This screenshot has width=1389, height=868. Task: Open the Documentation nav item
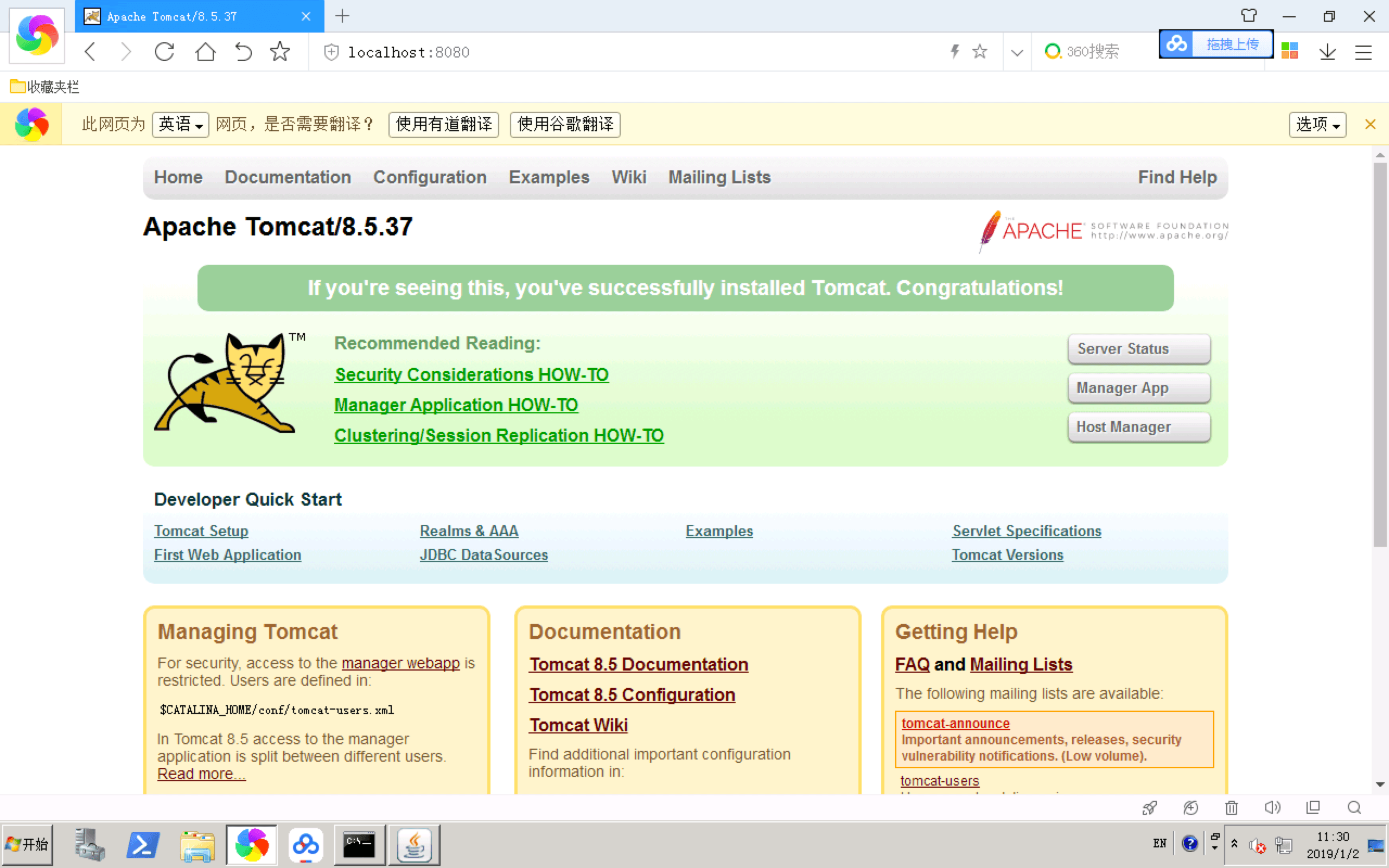(x=288, y=177)
